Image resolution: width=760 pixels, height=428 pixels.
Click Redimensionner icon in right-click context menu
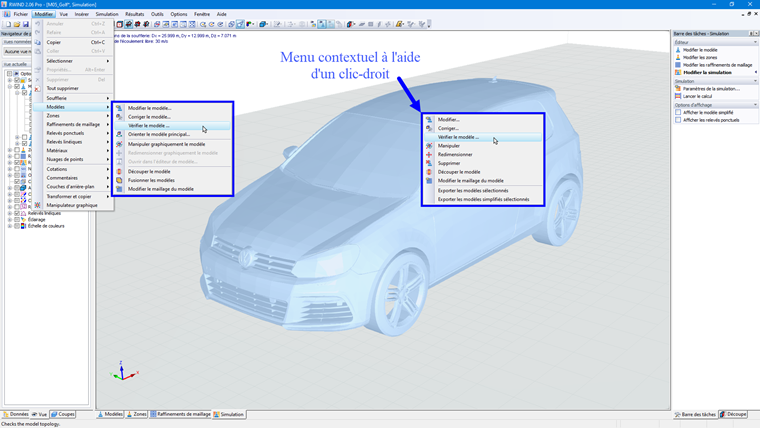tap(429, 154)
